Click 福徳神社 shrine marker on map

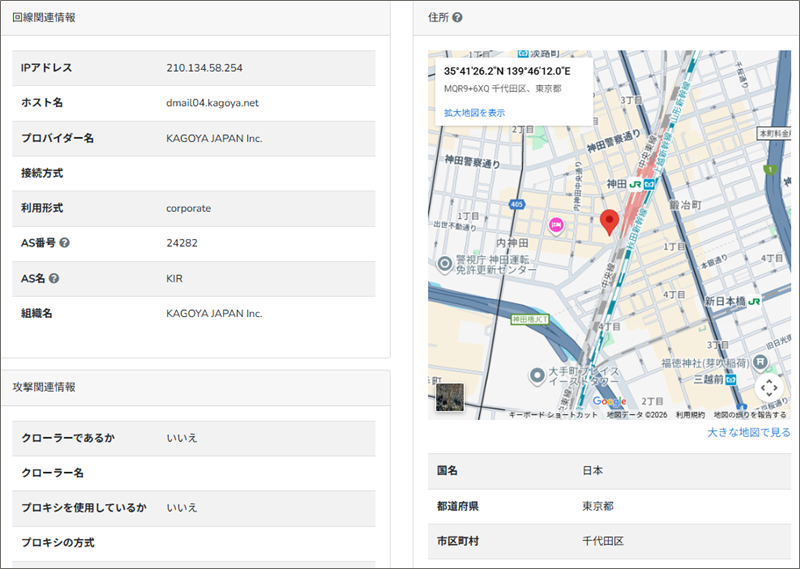coord(761,360)
